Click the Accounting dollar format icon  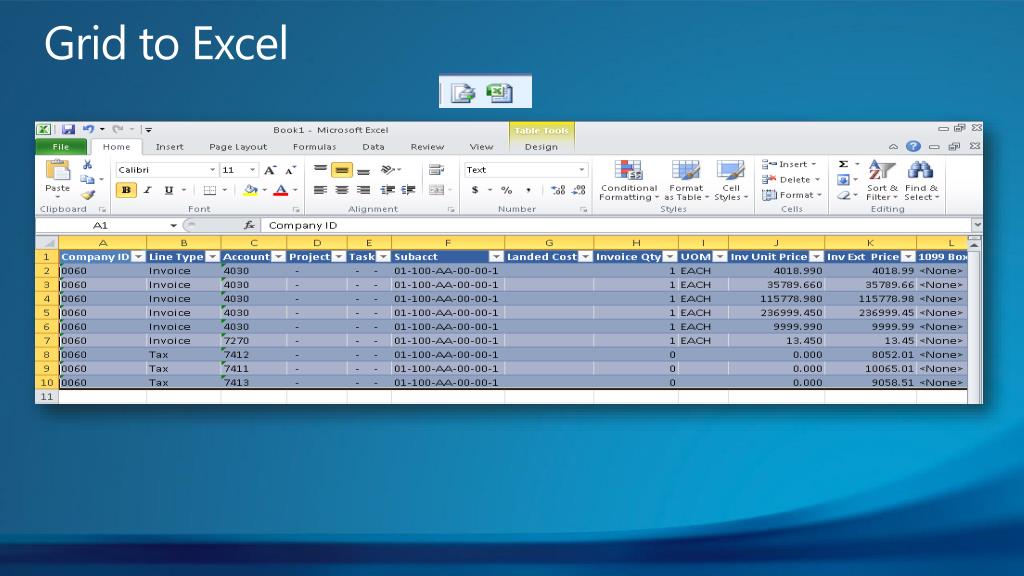pyautogui.click(x=475, y=190)
